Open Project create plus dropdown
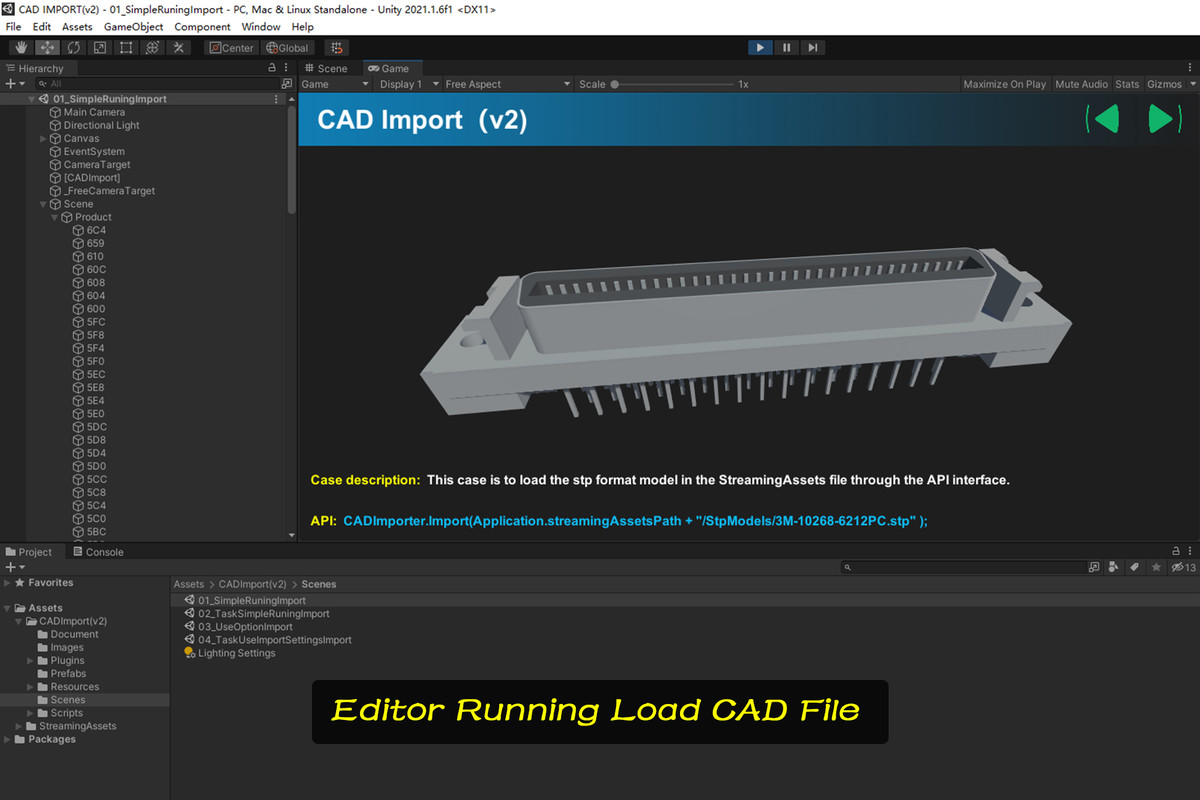Viewport: 1200px width, 800px height. 13,567
